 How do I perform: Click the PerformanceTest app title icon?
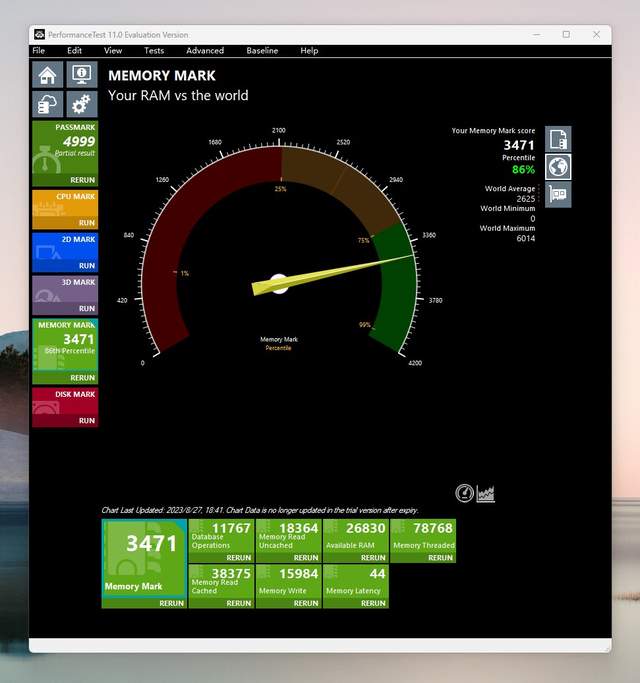[39, 34]
